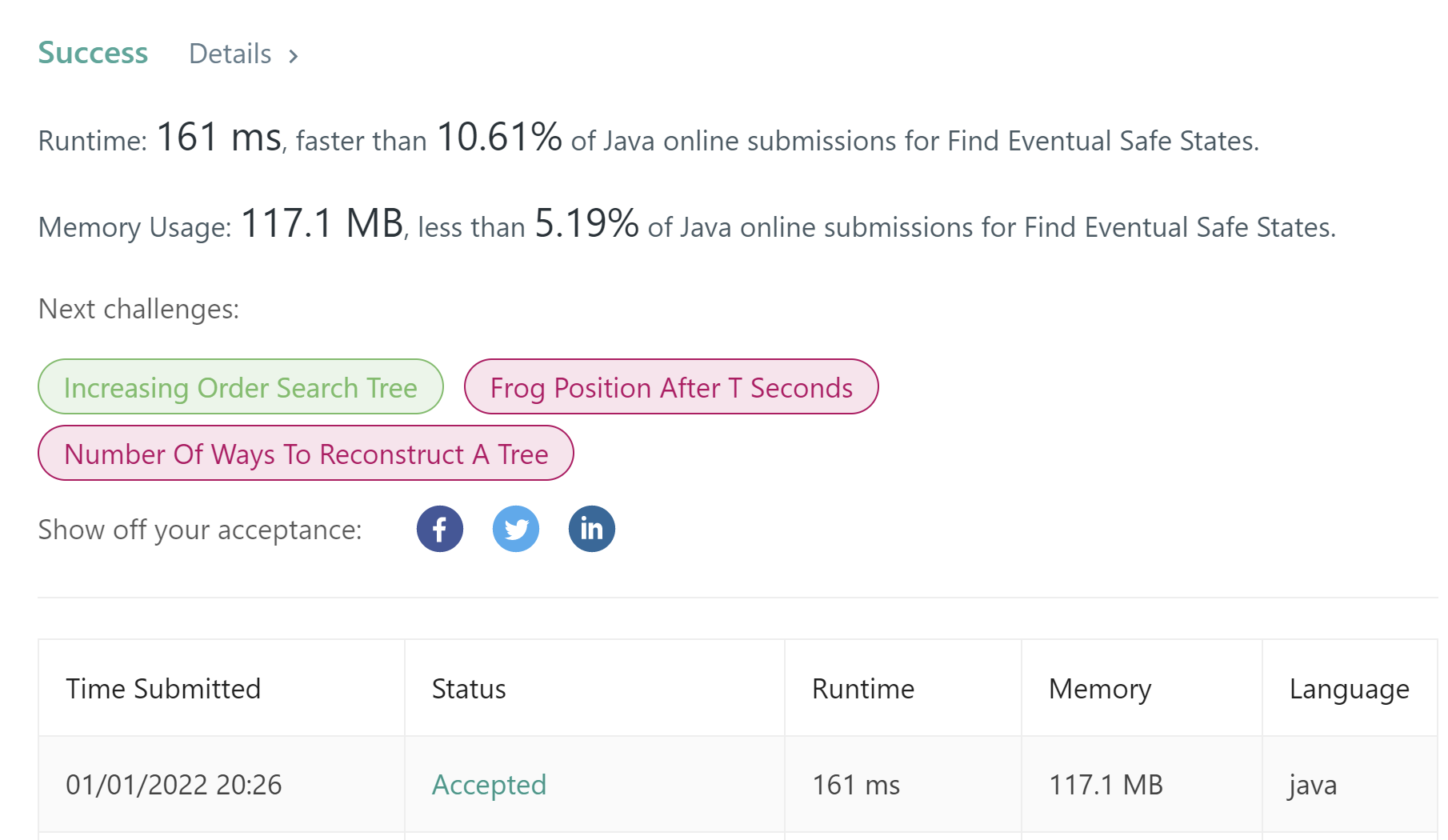
Task: Share acceptance on LinkedIn
Action: (592, 529)
